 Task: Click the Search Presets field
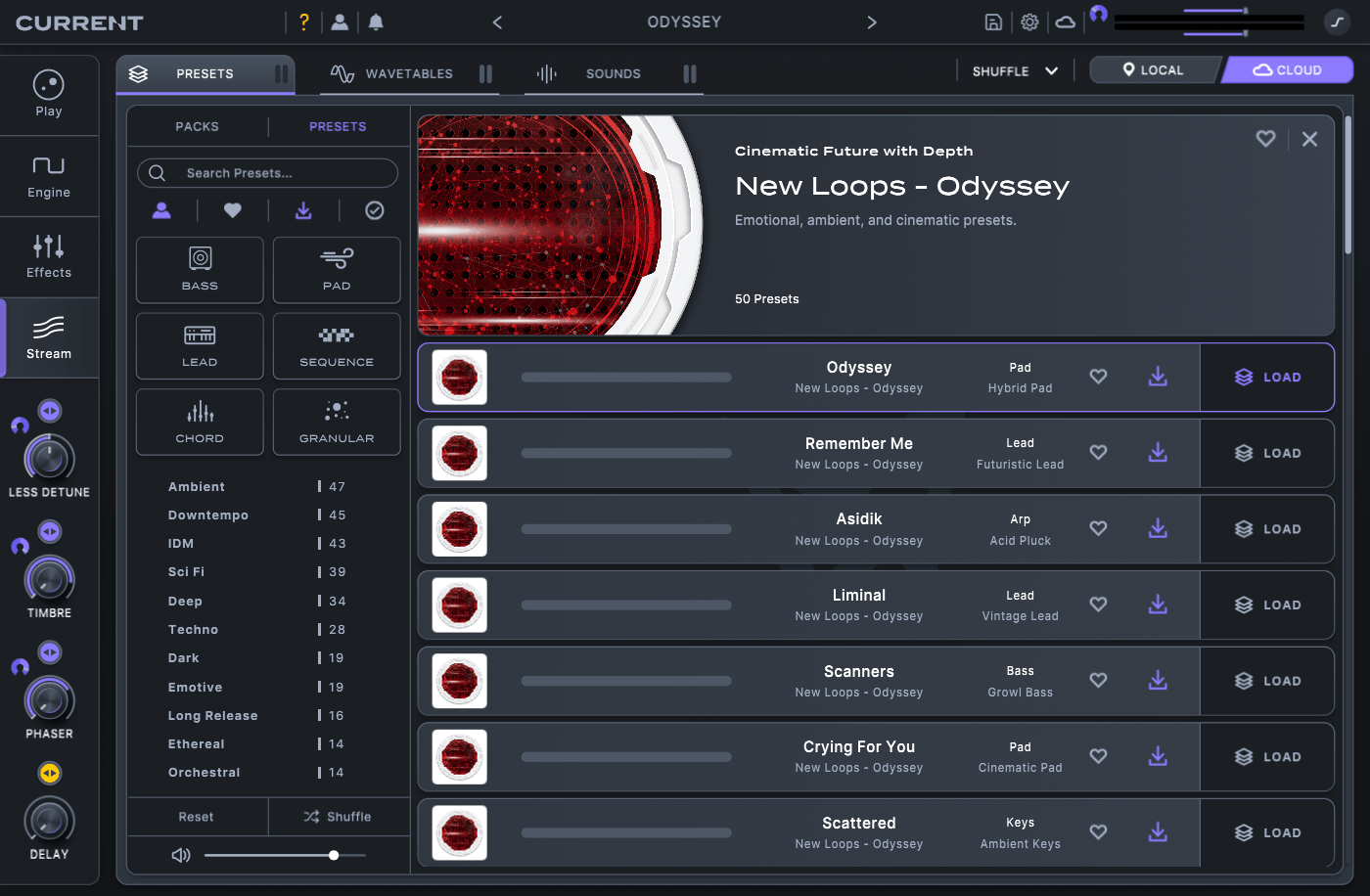click(x=266, y=172)
